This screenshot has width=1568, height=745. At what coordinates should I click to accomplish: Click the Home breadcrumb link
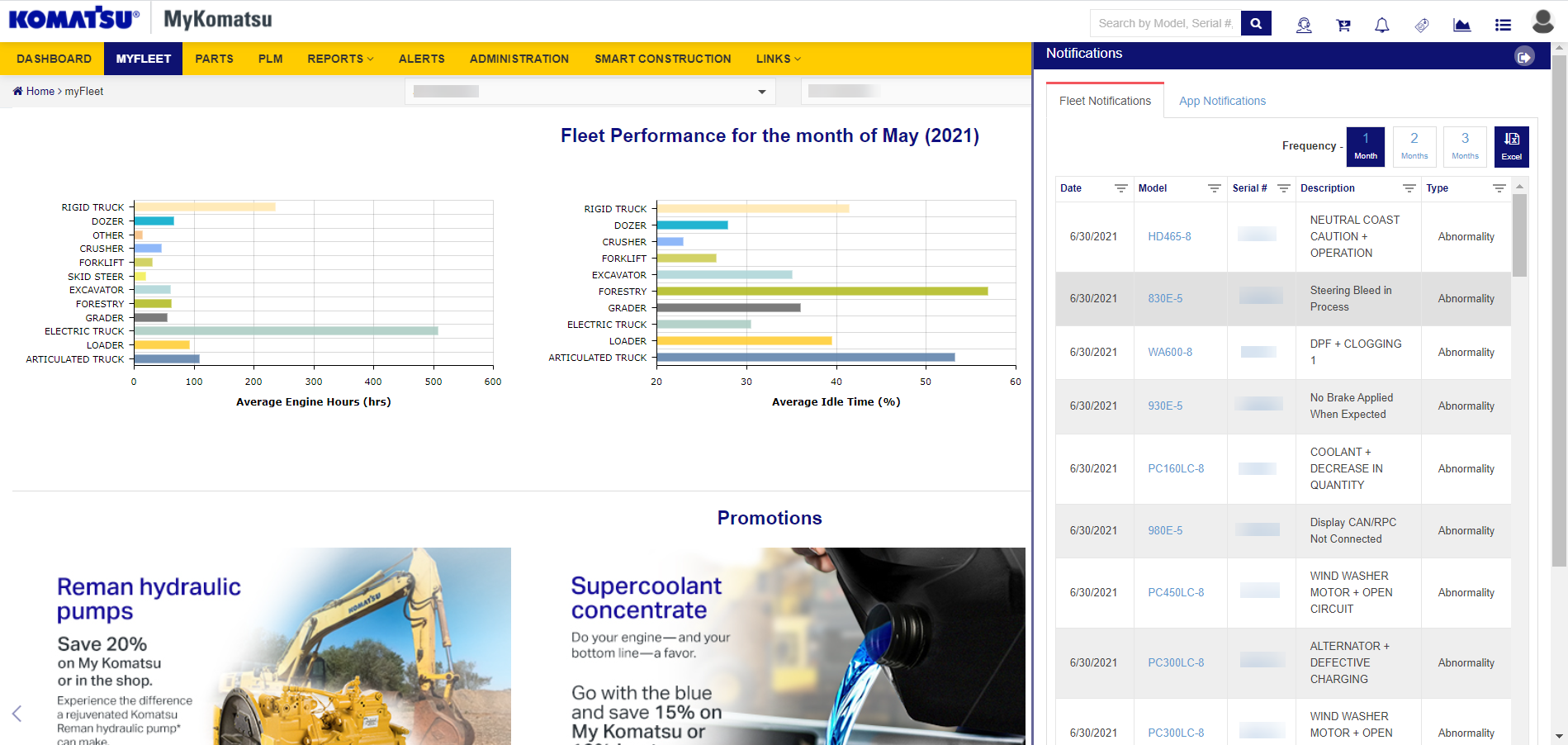pyautogui.click(x=40, y=91)
